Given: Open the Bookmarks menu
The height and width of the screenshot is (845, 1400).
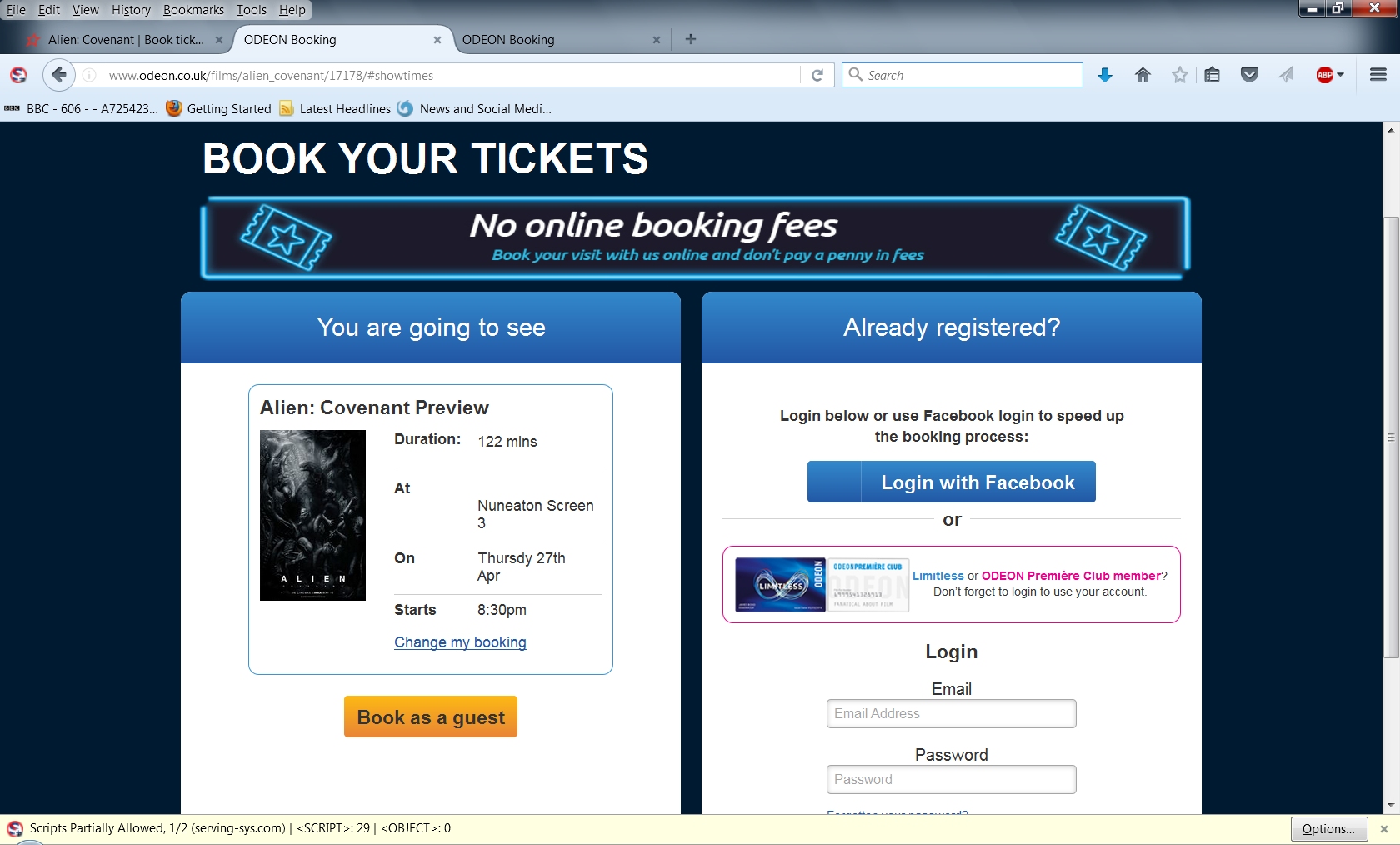Looking at the screenshot, I should 193,10.
